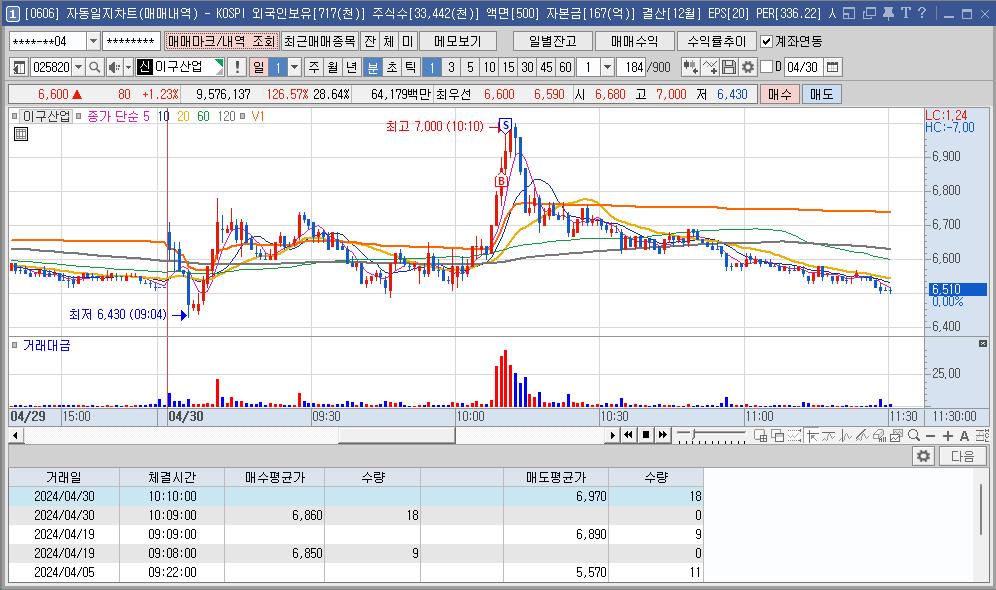Select the 3 minute interval button
The height and width of the screenshot is (590, 996).
click(x=451, y=67)
